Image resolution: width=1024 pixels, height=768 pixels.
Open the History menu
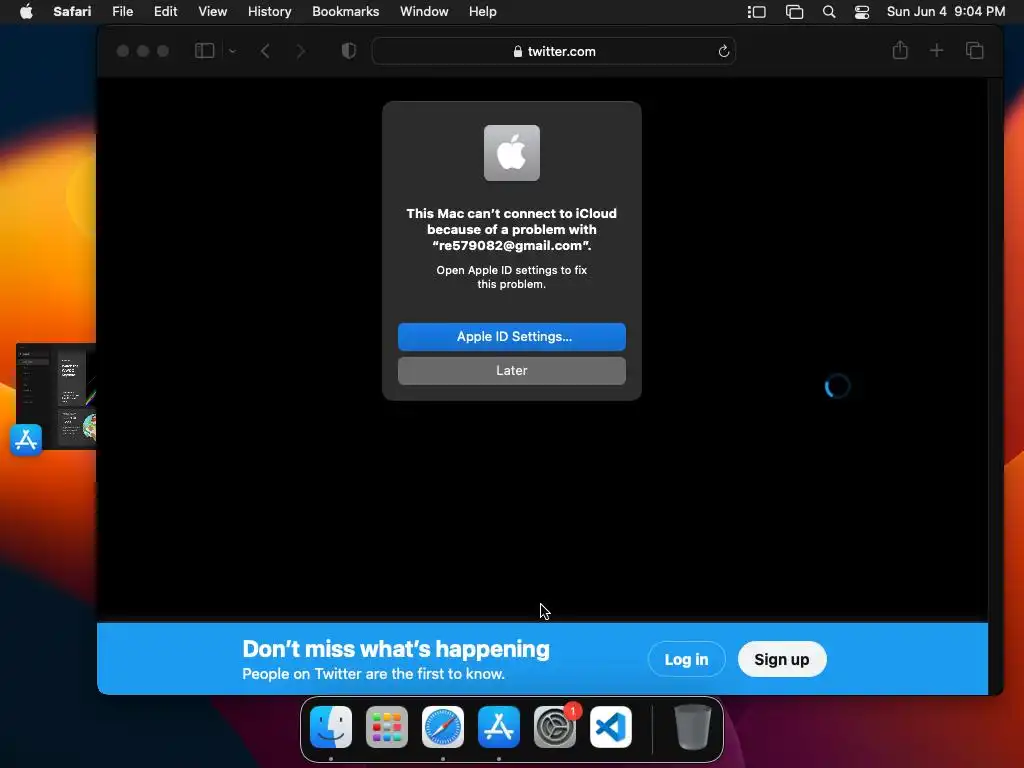pyautogui.click(x=269, y=12)
